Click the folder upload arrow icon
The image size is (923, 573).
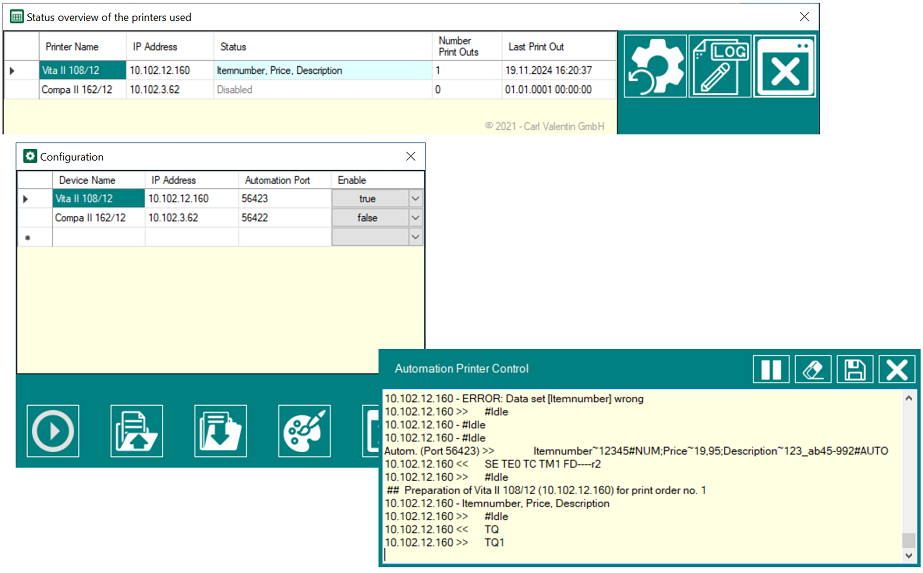137,431
